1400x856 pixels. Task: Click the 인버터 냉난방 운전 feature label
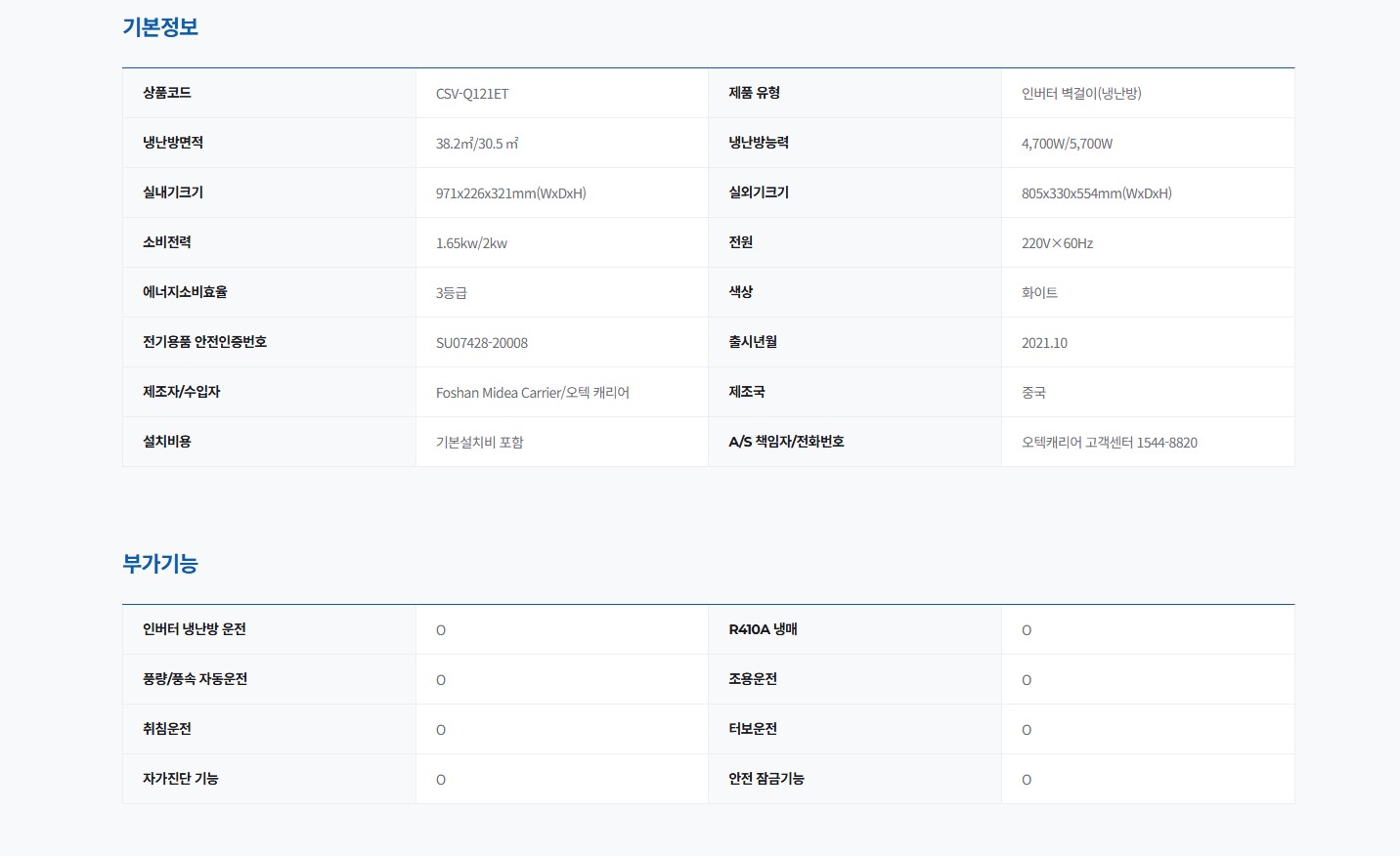click(x=195, y=629)
